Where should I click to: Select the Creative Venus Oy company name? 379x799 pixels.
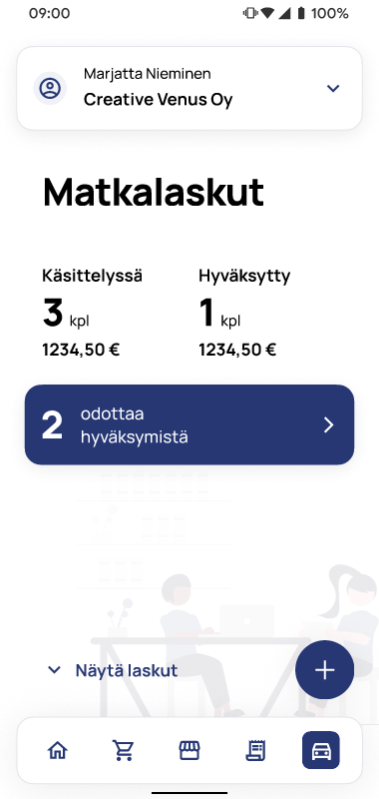tap(158, 100)
